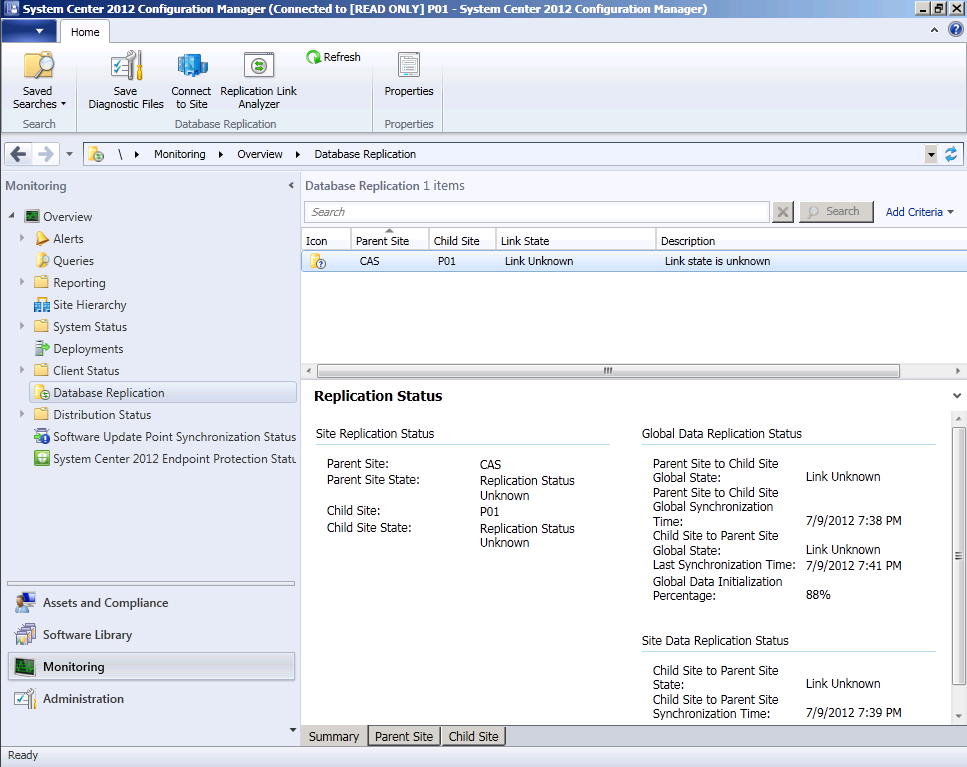Click the Monitoring workspace icon

click(x=25, y=667)
